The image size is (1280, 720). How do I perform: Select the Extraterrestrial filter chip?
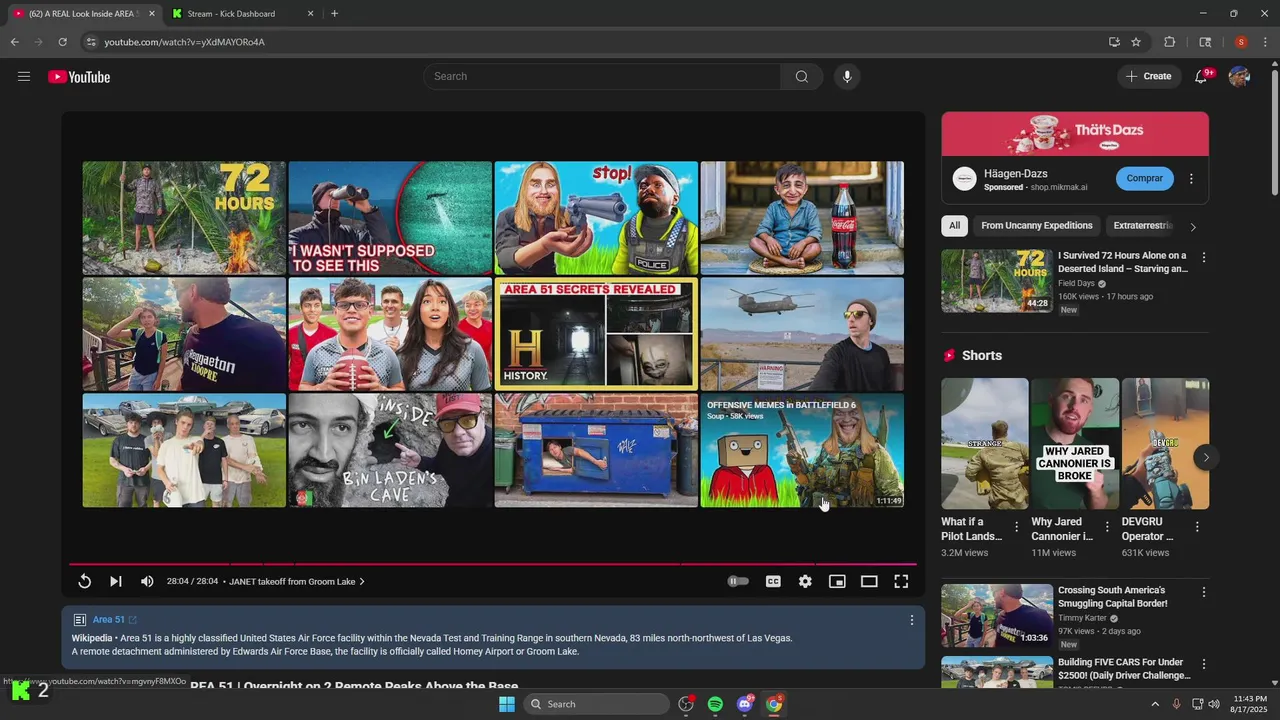(x=1143, y=226)
